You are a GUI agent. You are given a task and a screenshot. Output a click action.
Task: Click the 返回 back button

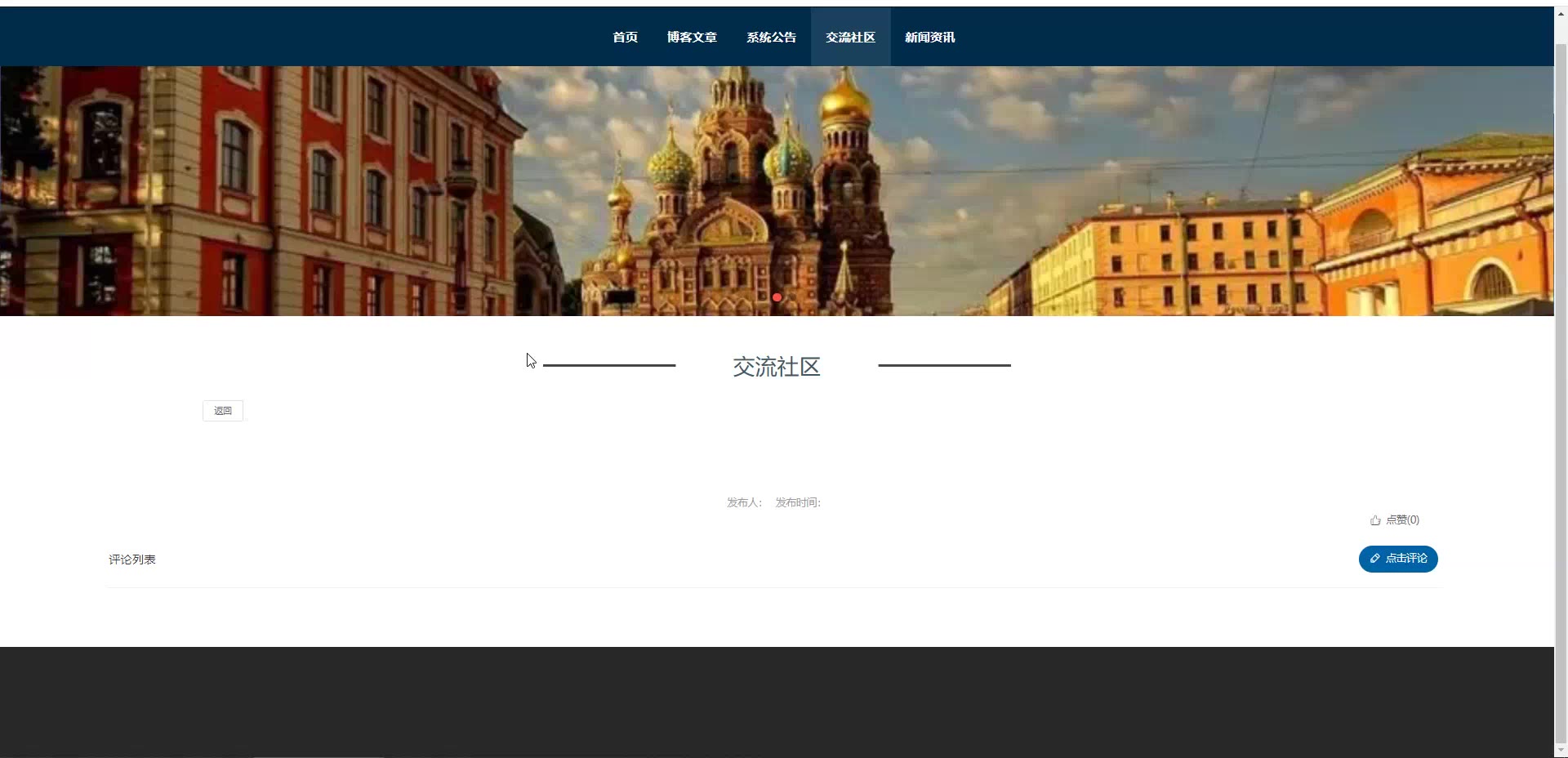coord(223,411)
